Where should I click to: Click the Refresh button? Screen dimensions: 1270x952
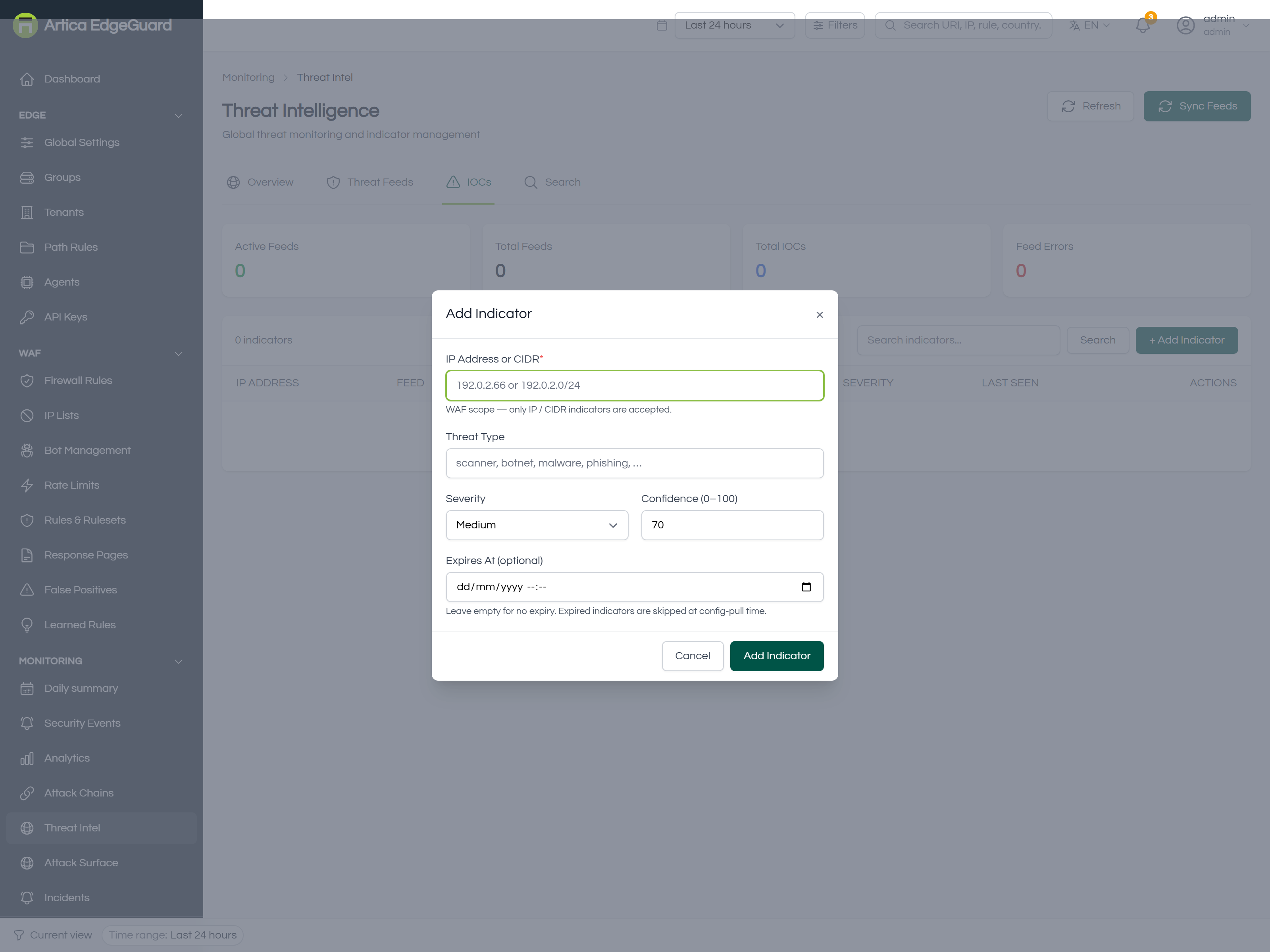pos(1090,106)
